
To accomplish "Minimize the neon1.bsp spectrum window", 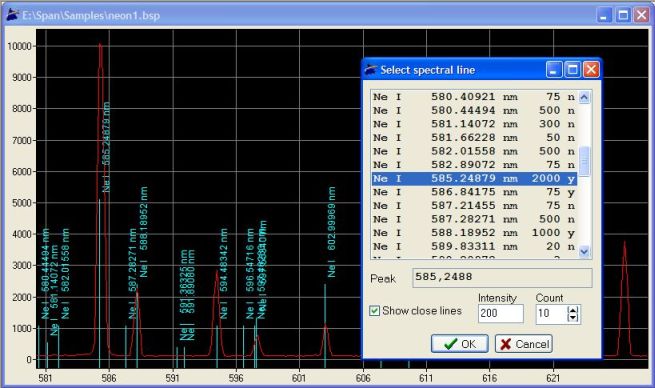I will click(x=604, y=15).
